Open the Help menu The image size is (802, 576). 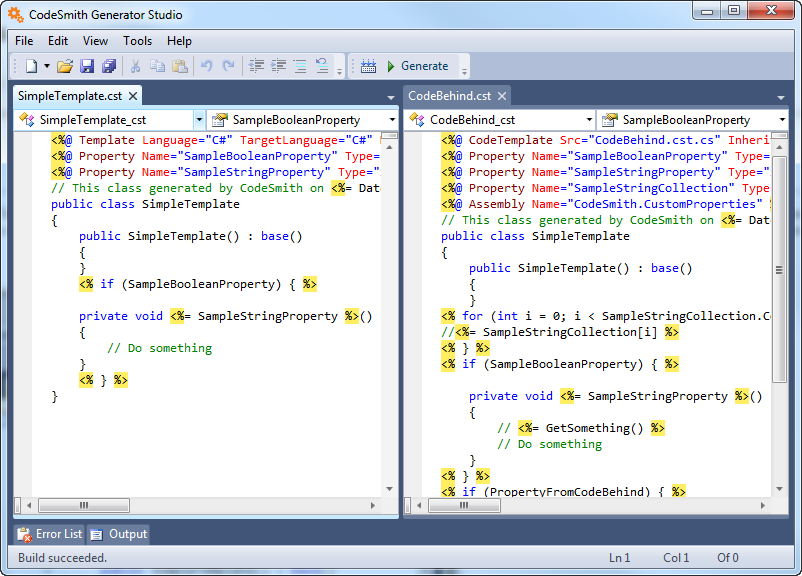179,41
